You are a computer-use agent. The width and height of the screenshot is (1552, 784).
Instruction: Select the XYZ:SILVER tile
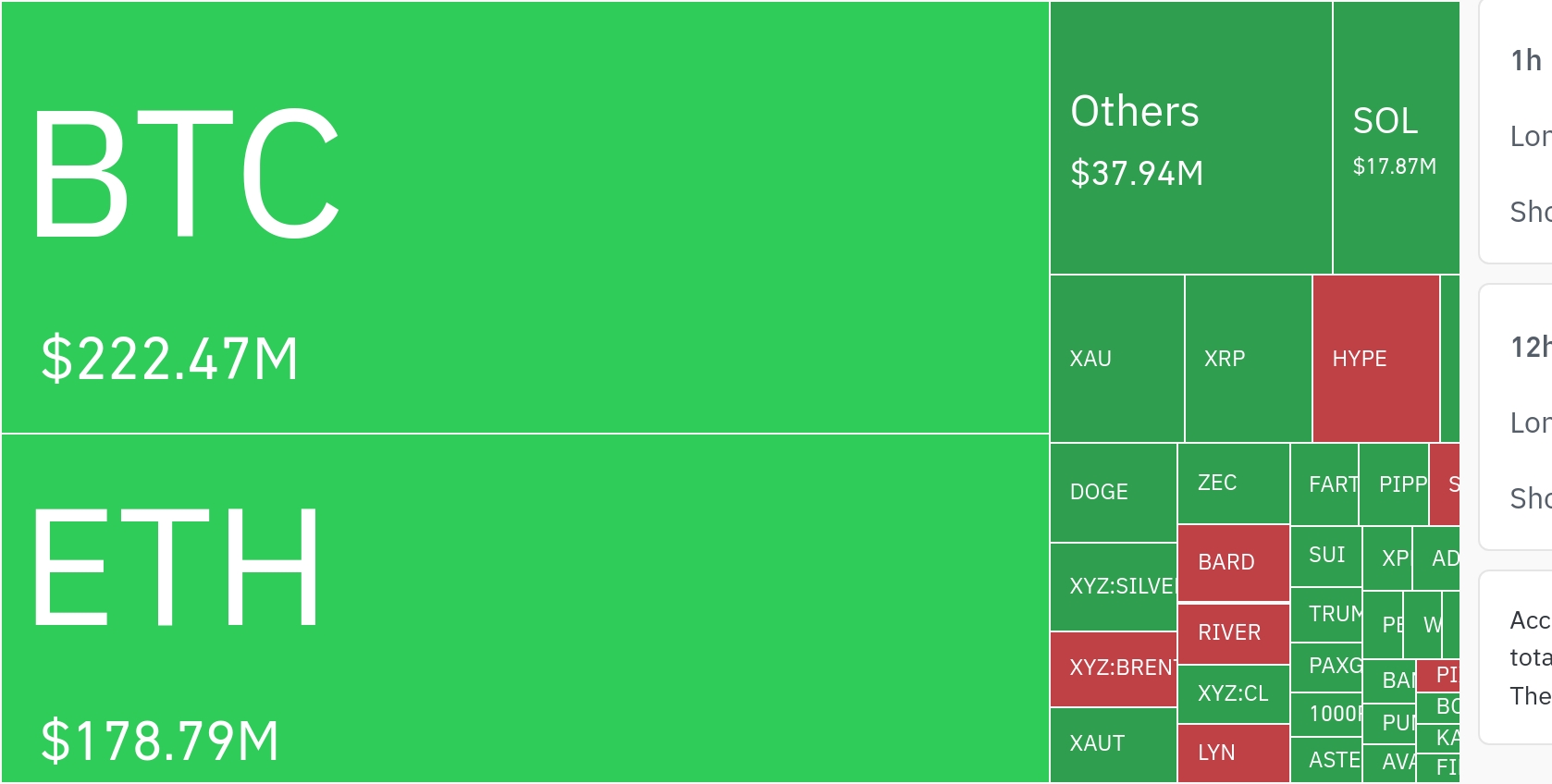[x=1113, y=586]
